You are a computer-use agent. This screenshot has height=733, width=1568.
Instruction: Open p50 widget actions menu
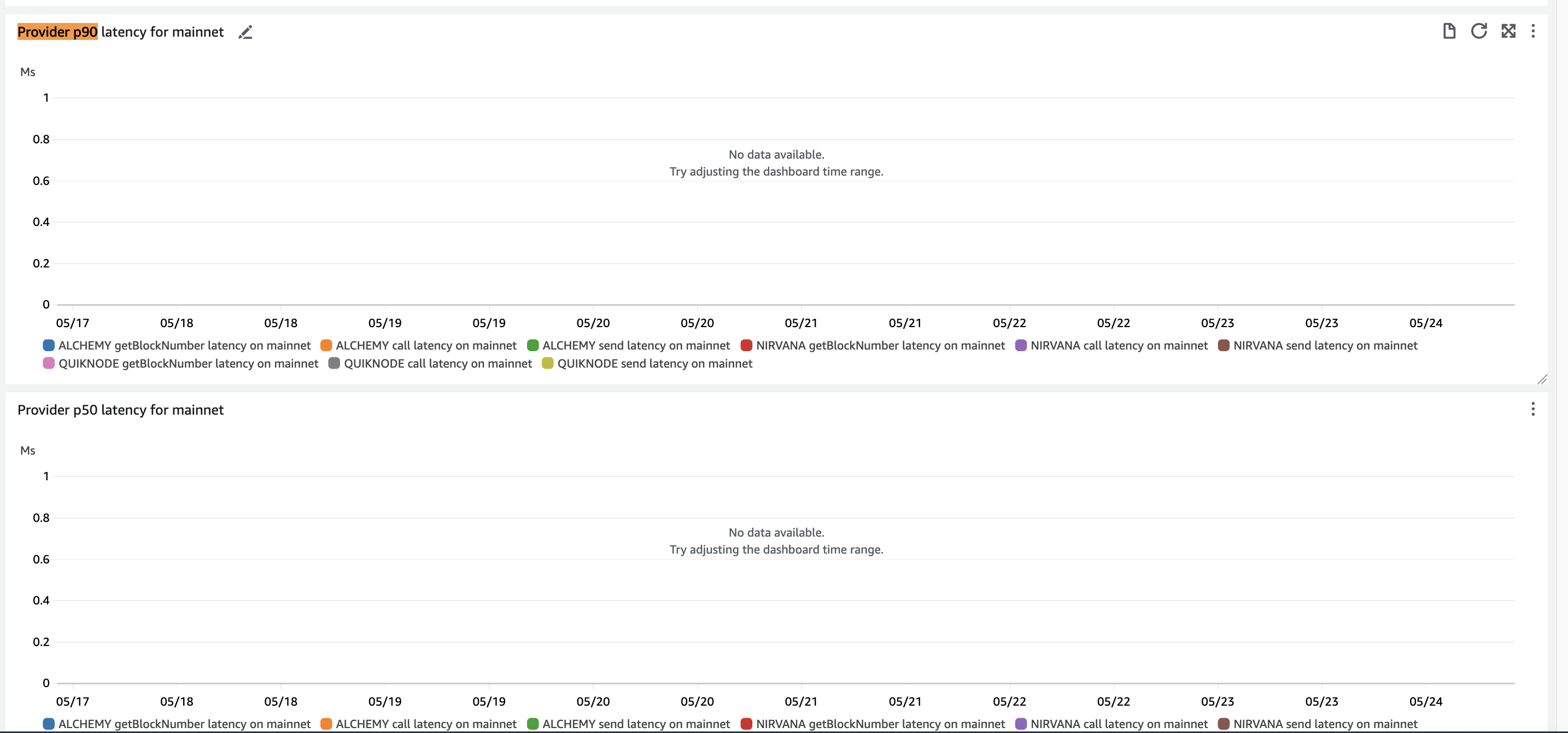pyautogui.click(x=1532, y=409)
